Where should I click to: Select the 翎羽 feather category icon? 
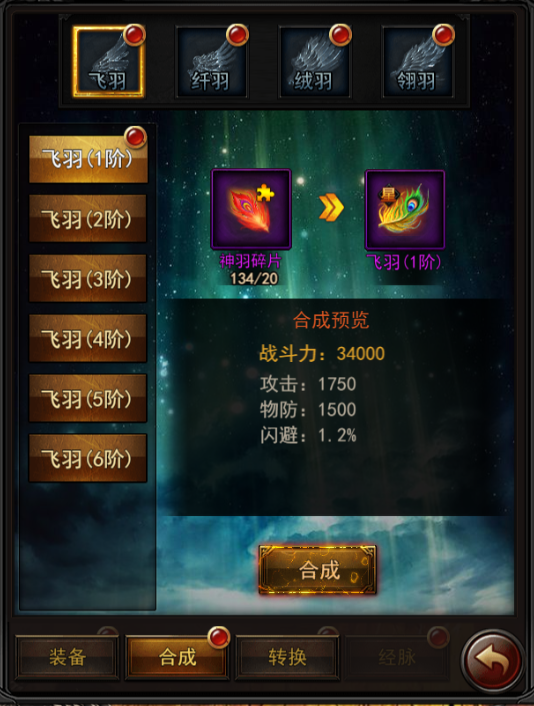pos(418,62)
